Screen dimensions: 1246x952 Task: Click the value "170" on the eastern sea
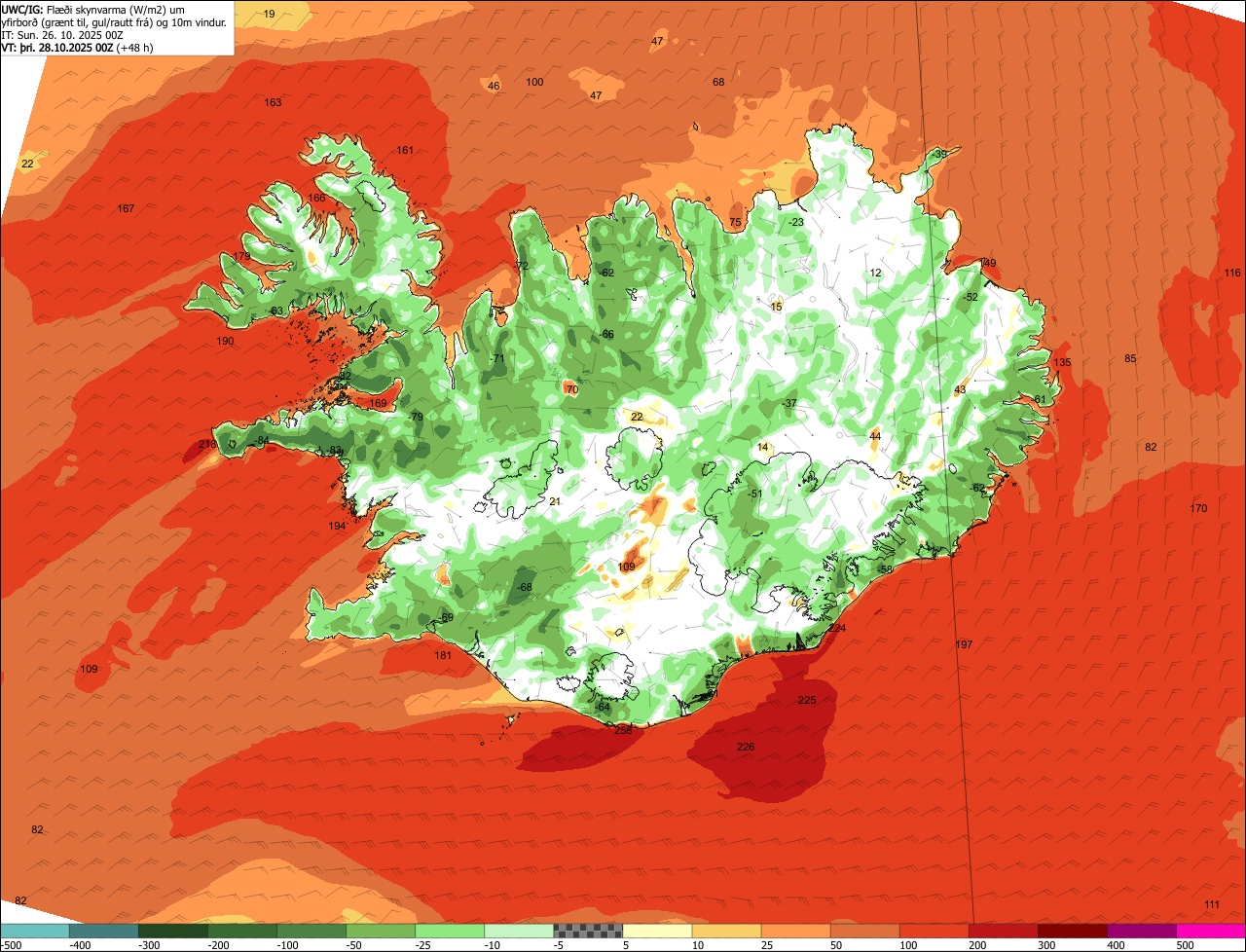(1198, 508)
